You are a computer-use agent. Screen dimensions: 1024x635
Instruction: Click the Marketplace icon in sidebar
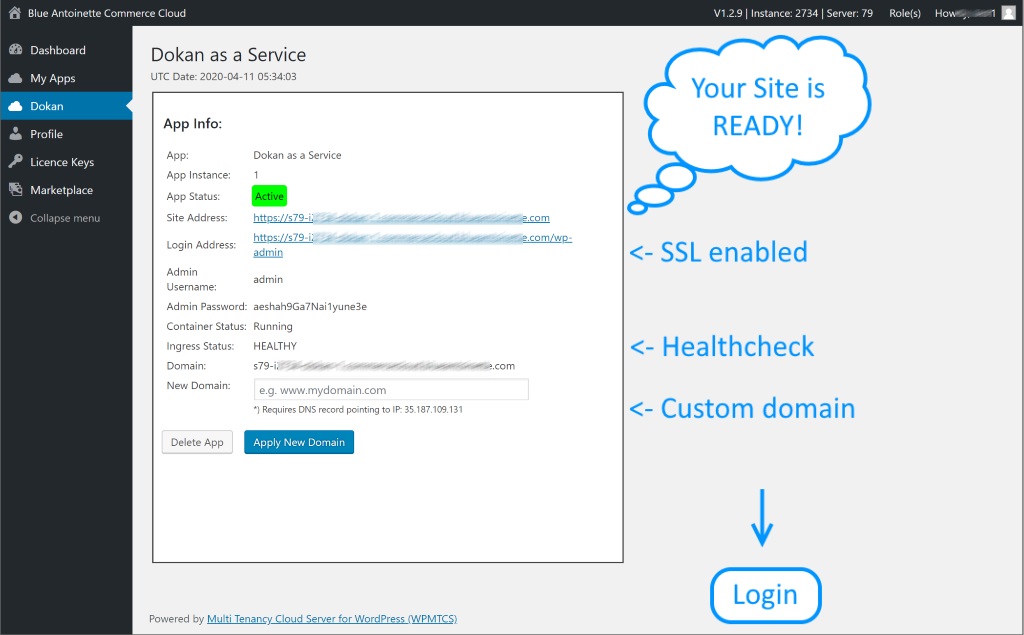click(16, 189)
